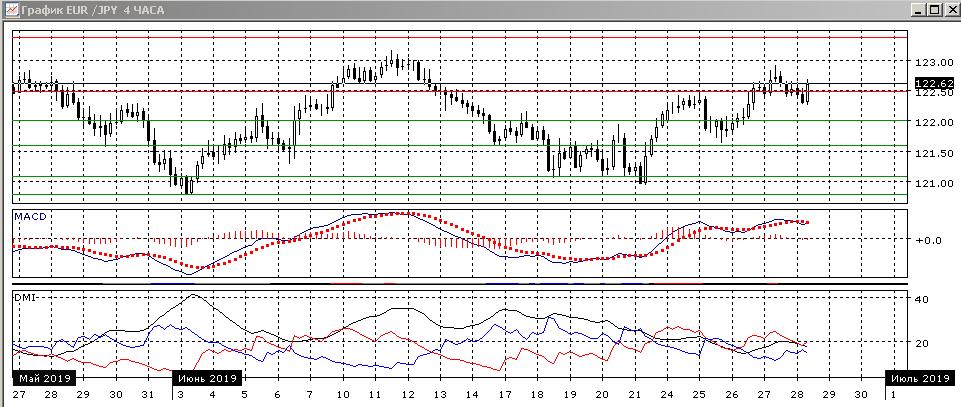
Task: Click date label 25 on time axis
Action: tap(699, 394)
